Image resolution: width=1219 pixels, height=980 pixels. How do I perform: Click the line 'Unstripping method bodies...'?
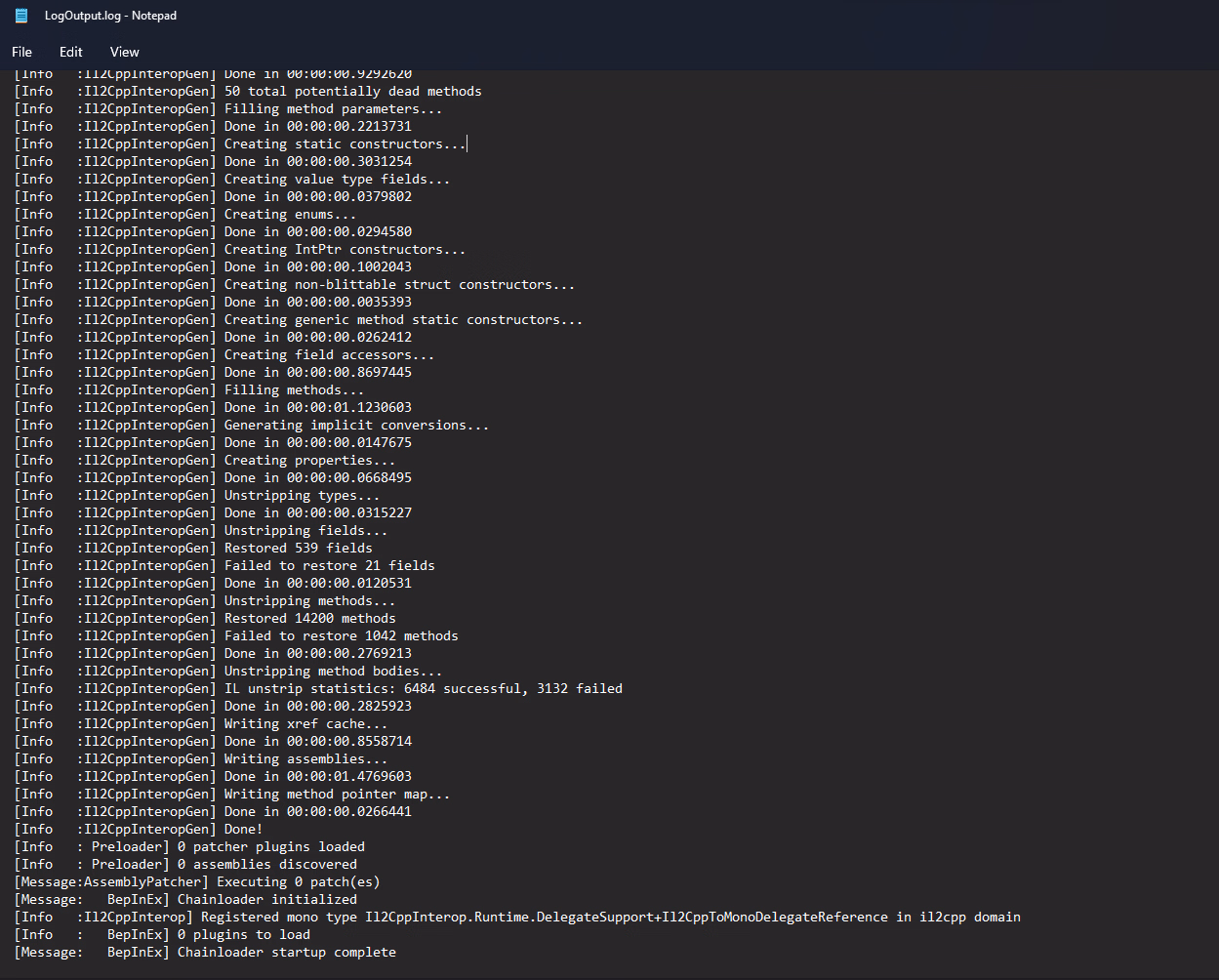[x=228, y=671]
